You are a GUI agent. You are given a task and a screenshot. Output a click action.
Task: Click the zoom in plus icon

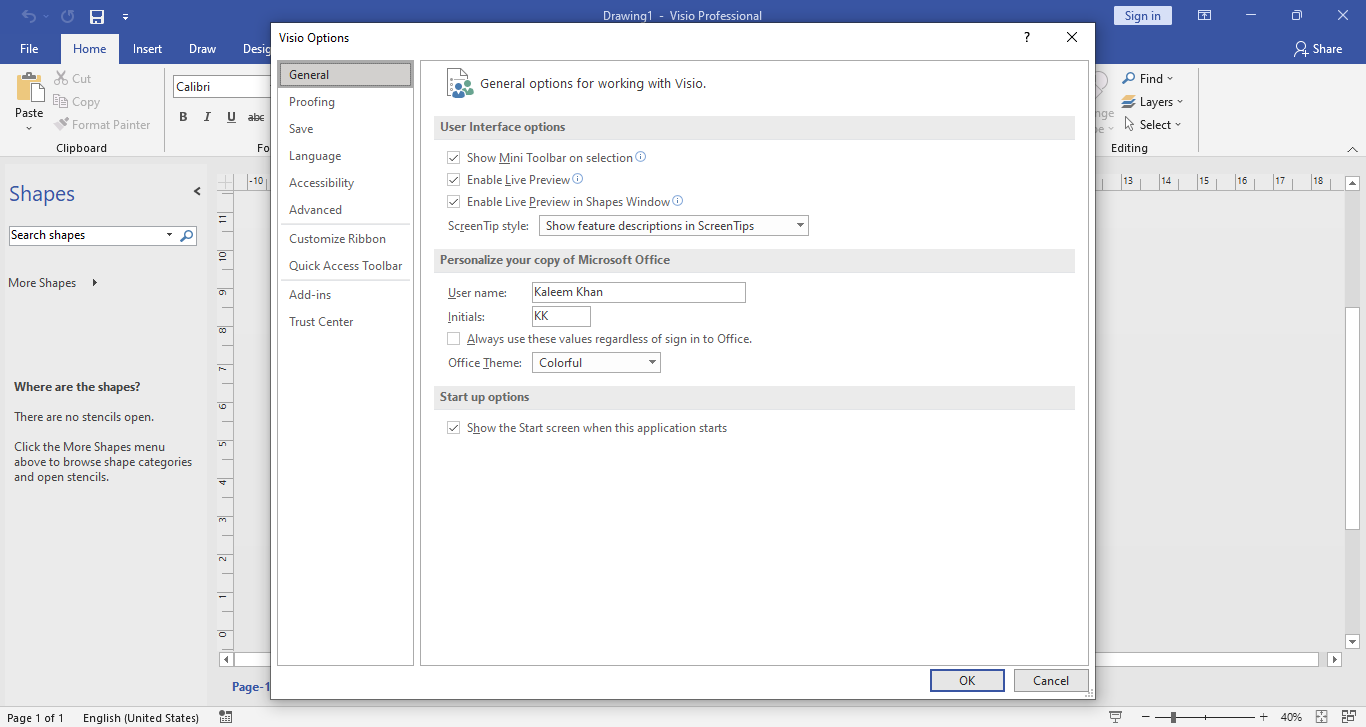pyautogui.click(x=1264, y=717)
